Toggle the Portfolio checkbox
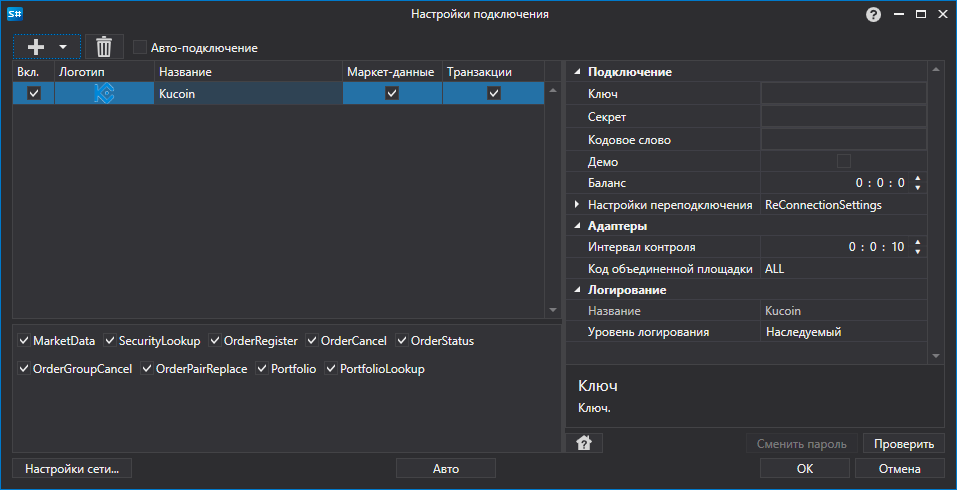 [262, 369]
